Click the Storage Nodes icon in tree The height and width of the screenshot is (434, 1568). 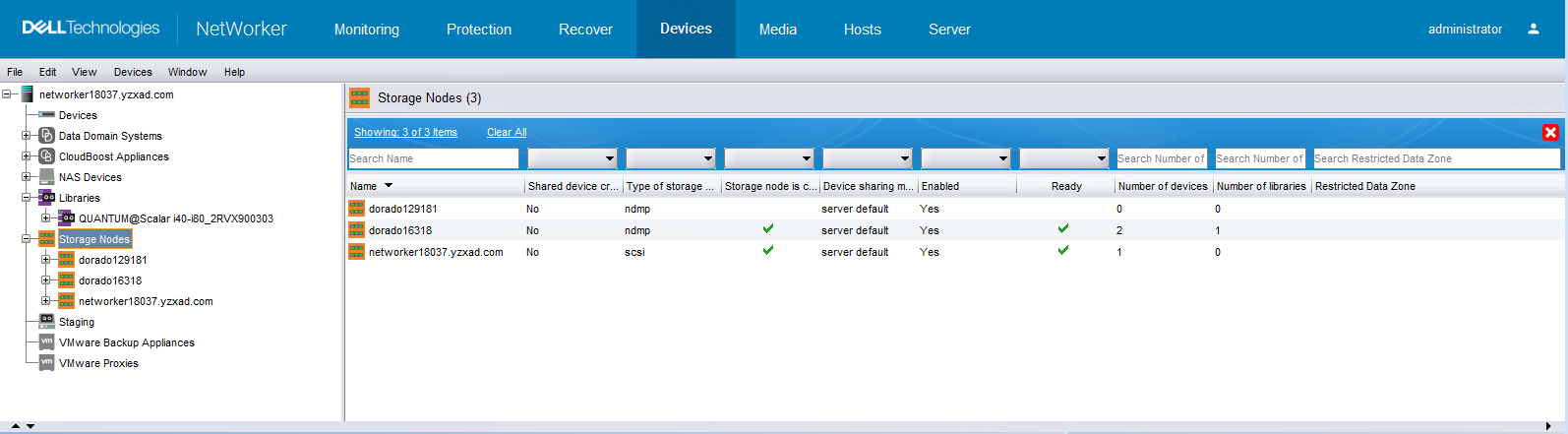tap(46, 239)
